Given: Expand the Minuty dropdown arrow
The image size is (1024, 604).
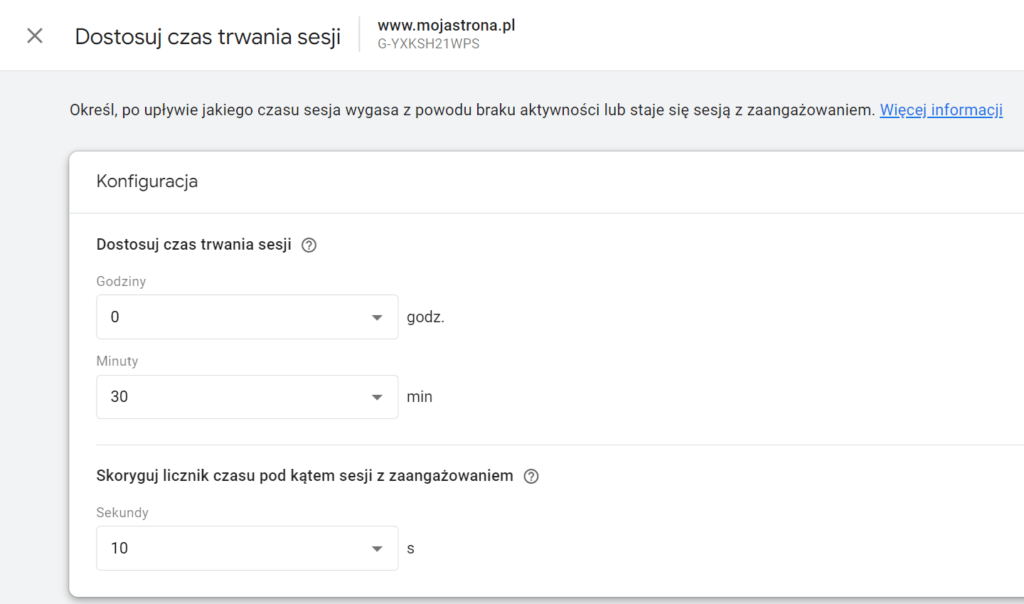Looking at the screenshot, I should point(377,397).
